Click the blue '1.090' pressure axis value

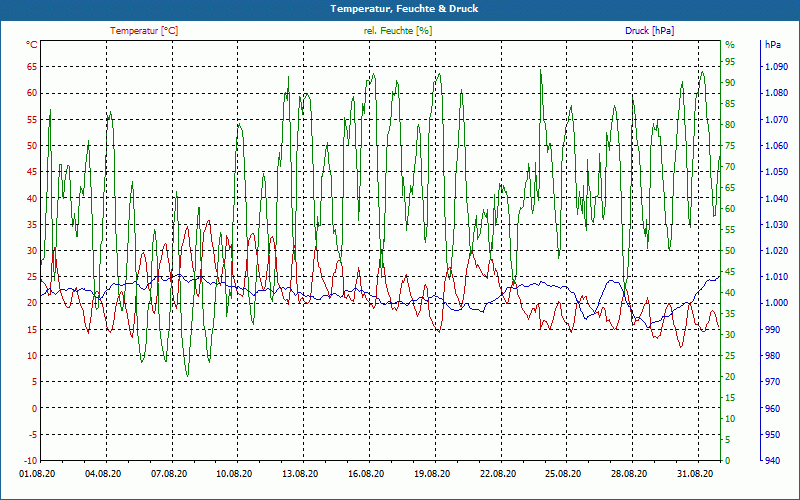coord(776,66)
